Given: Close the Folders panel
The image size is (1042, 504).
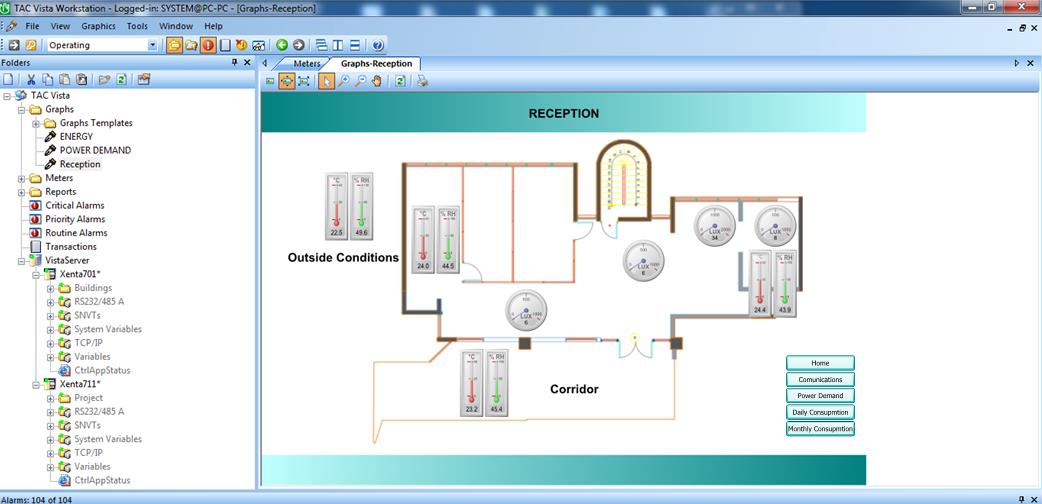Looking at the screenshot, I should pyautogui.click(x=247, y=63).
